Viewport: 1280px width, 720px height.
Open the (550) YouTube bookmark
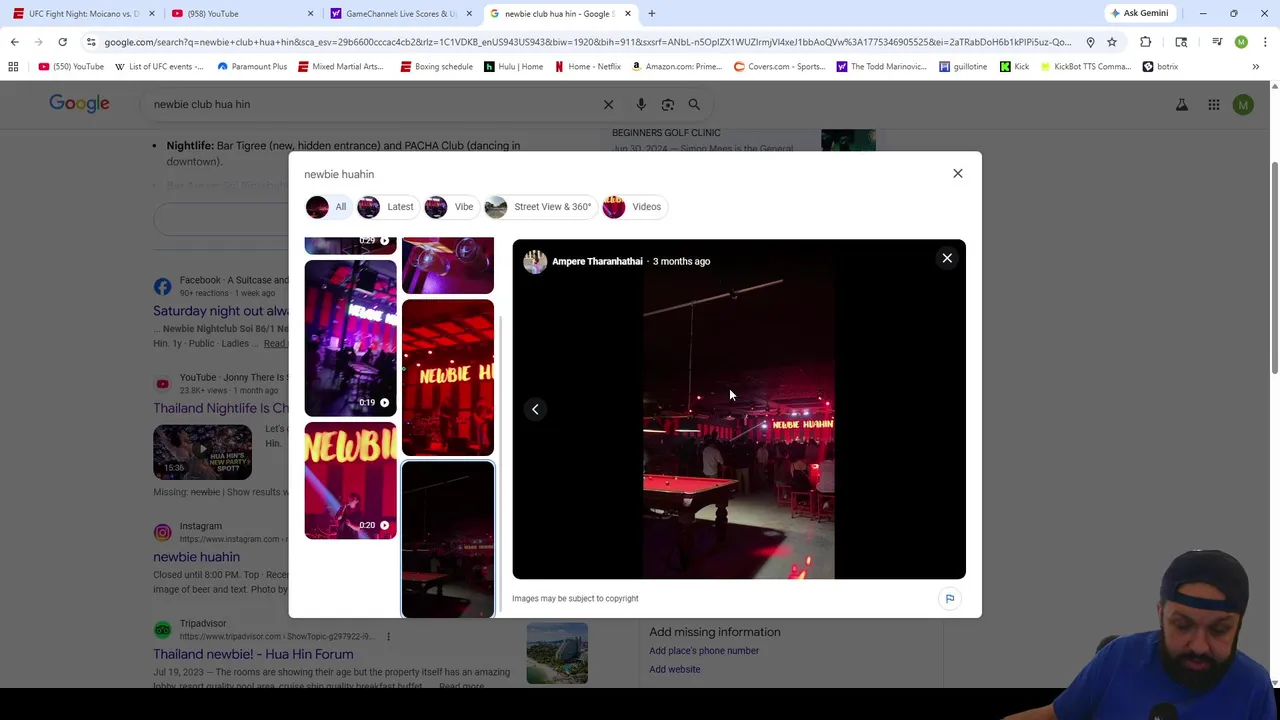coord(71,67)
